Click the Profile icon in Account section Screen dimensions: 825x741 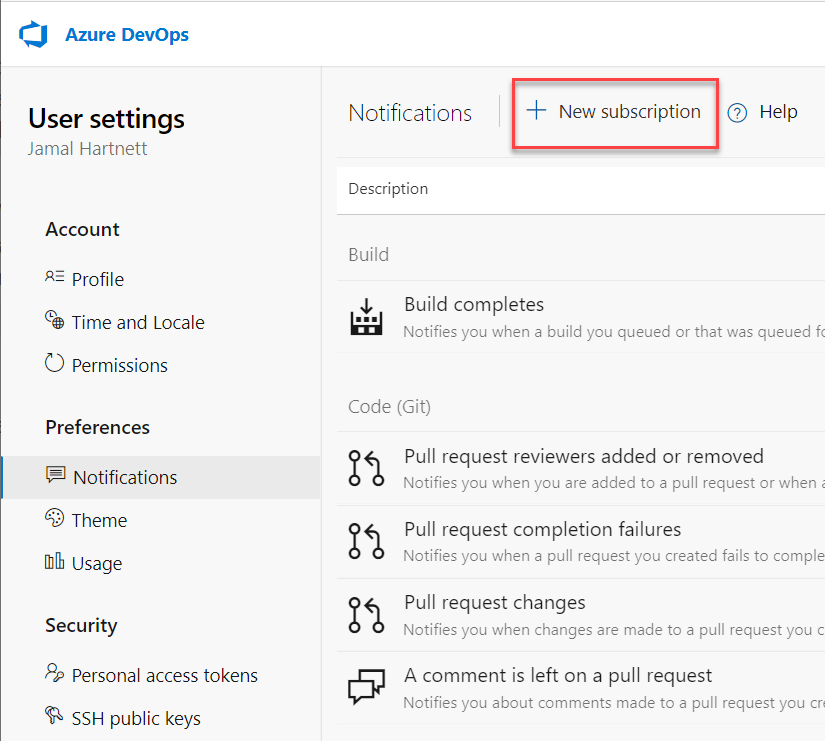(x=54, y=276)
